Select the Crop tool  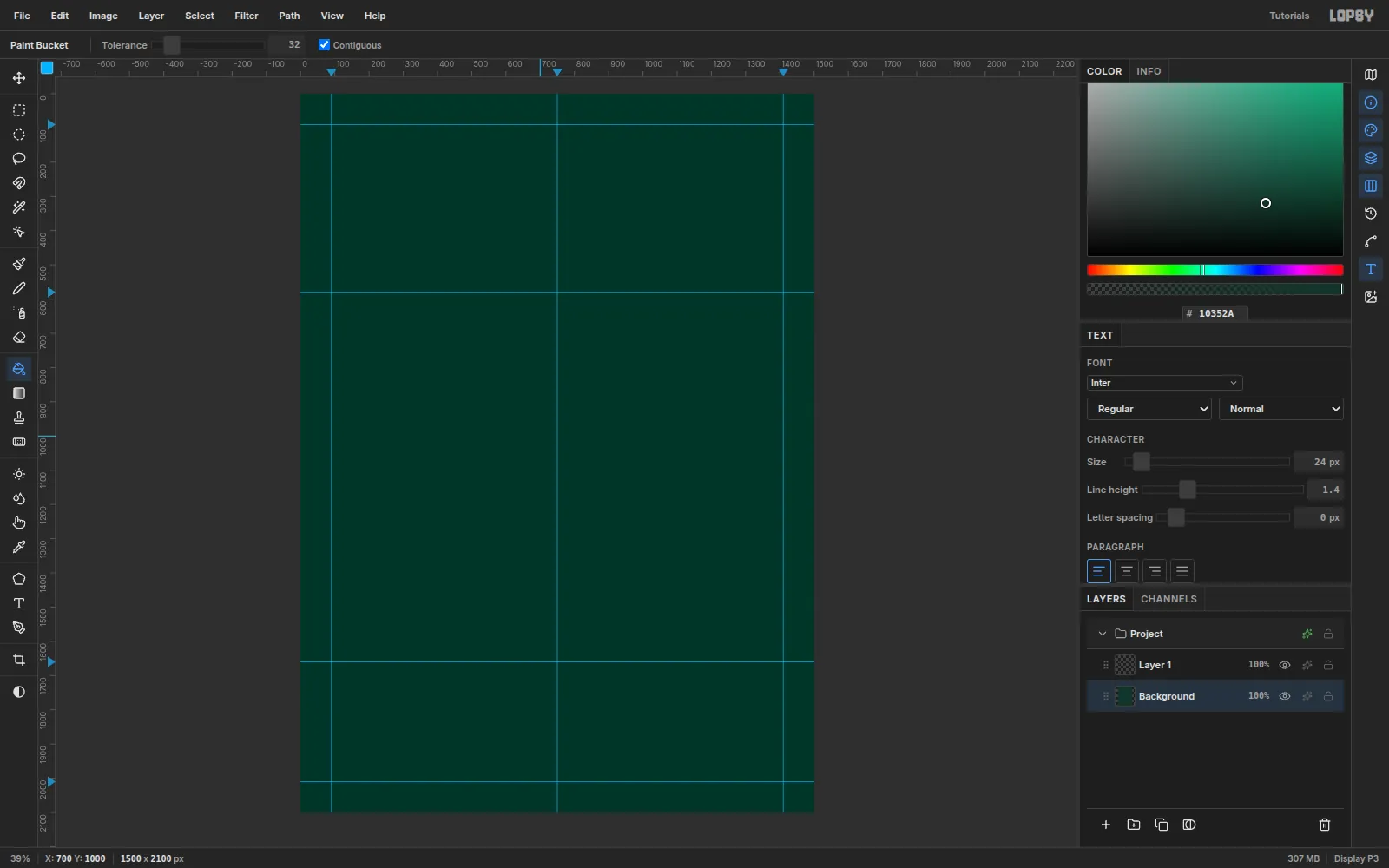18,660
